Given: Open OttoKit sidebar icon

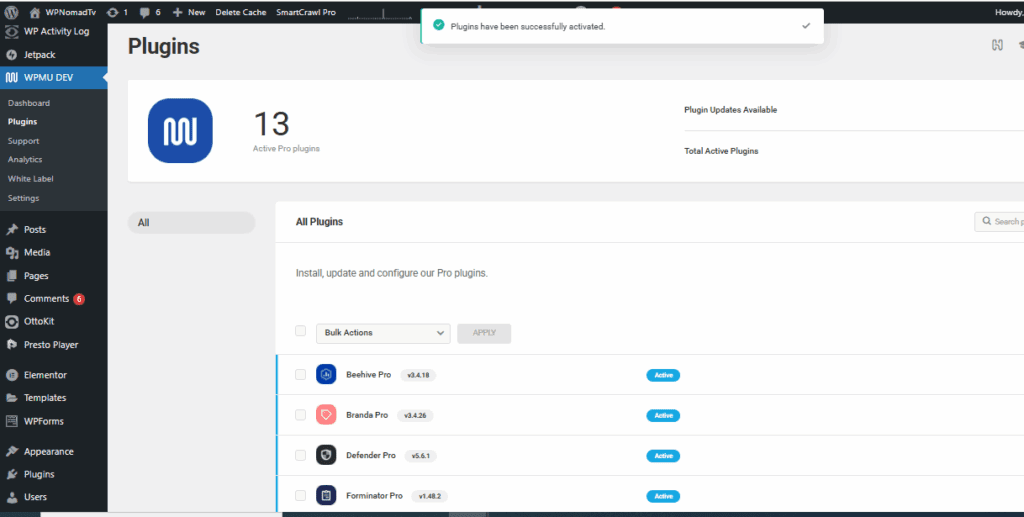Looking at the screenshot, I should point(12,322).
